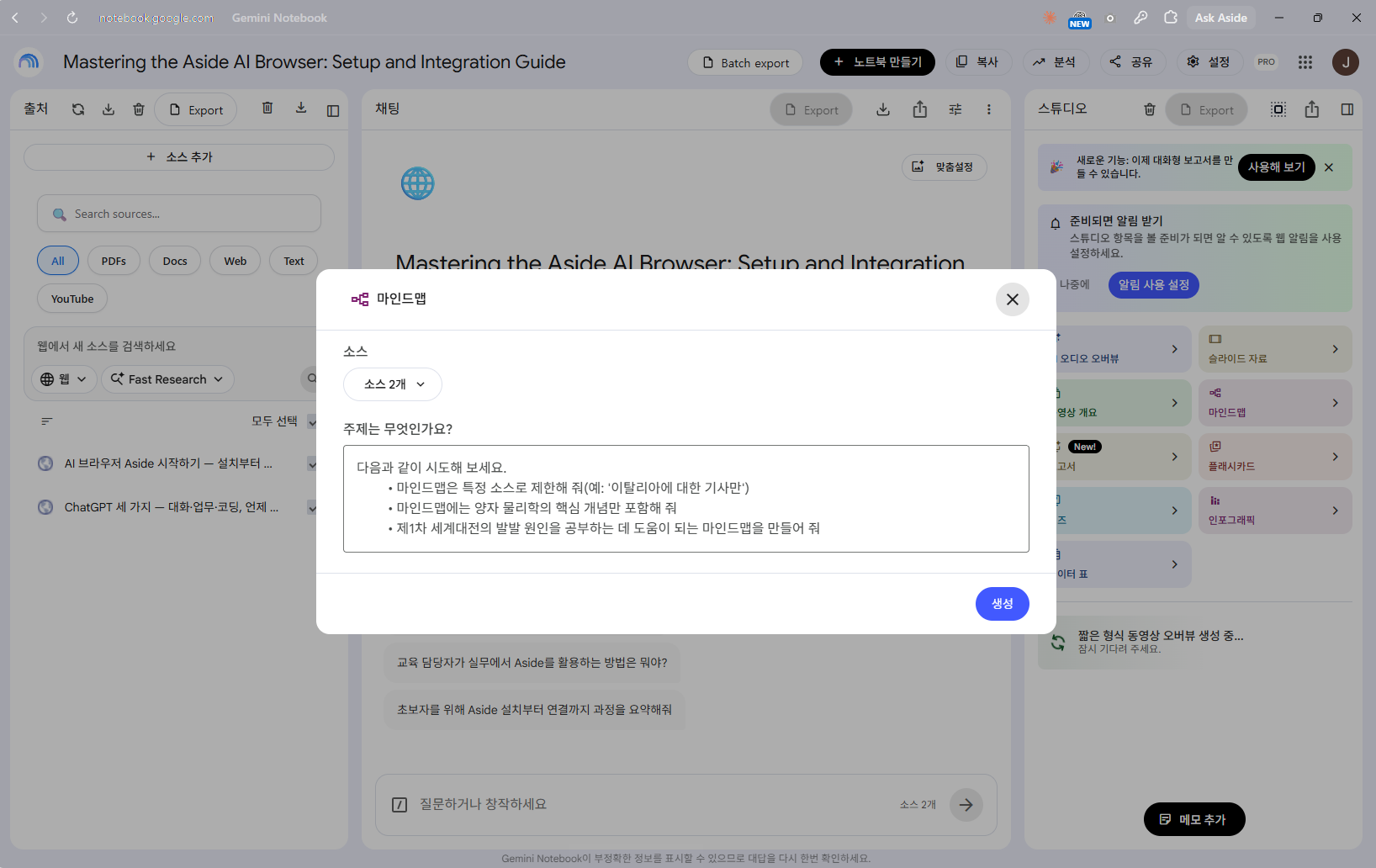Image resolution: width=1376 pixels, height=868 pixels.
Task: Open the Google apps grid
Action: [x=1305, y=62]
